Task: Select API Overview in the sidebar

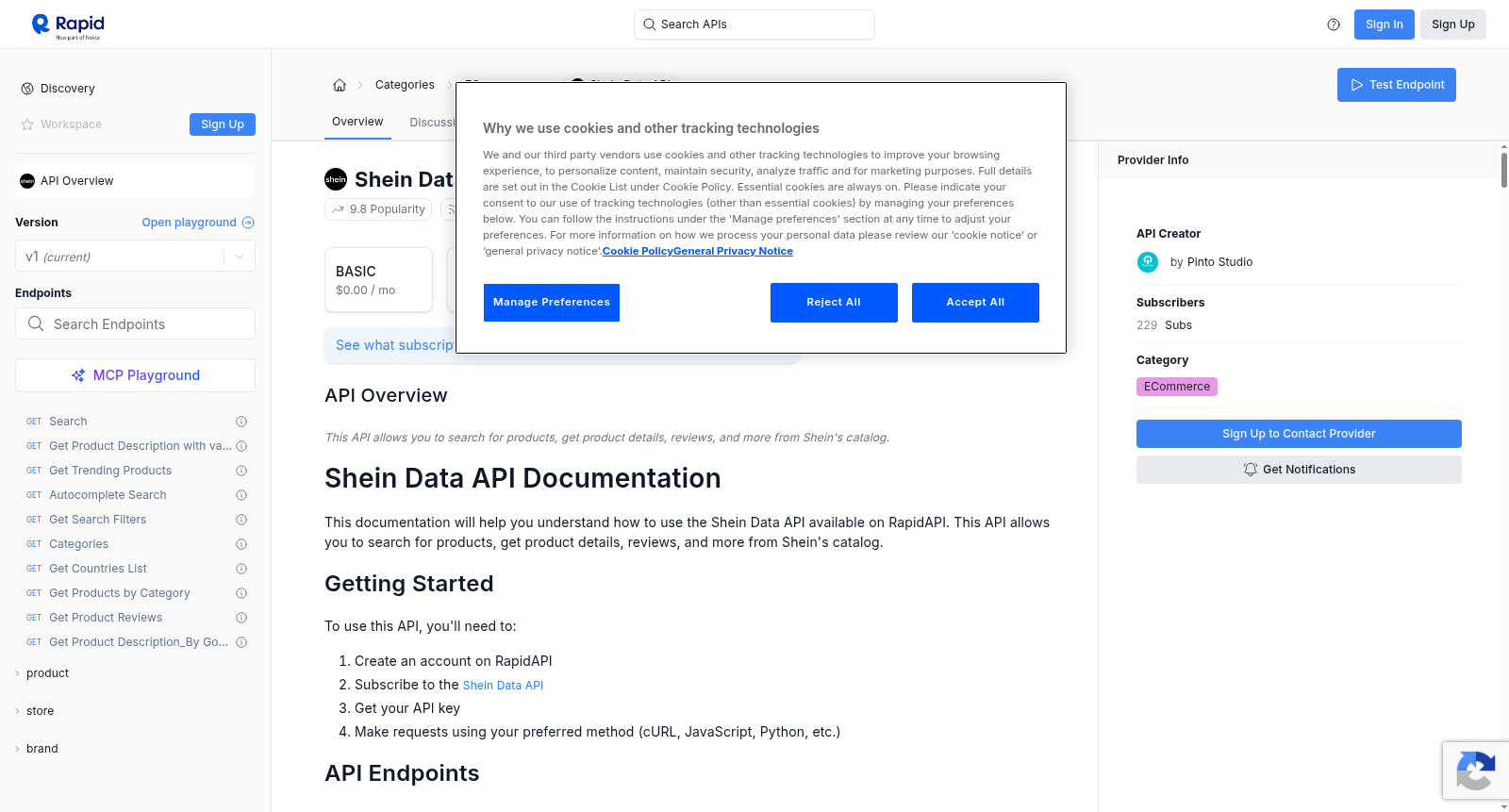Action: click(135, 181)
